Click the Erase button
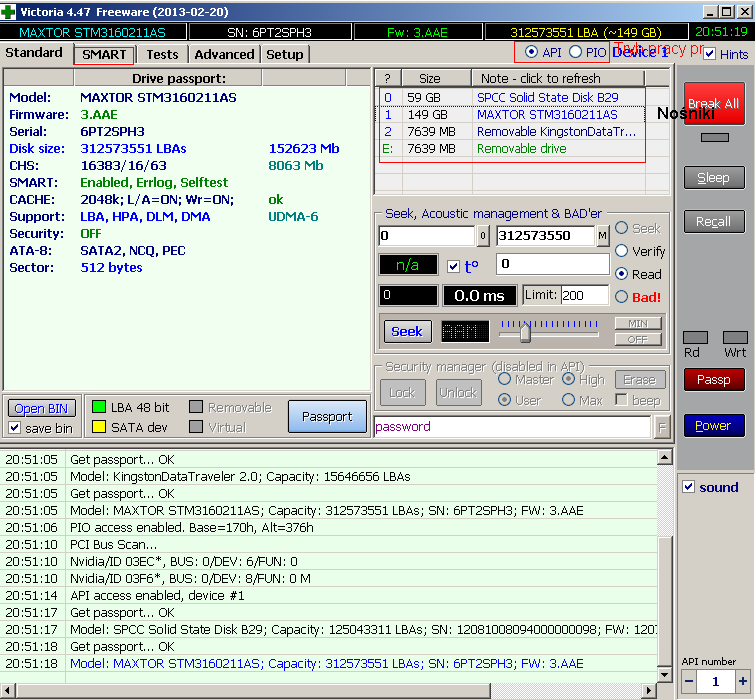Viewport: 755px width, 700px height. pyautogui.click(x=640, y=379)
